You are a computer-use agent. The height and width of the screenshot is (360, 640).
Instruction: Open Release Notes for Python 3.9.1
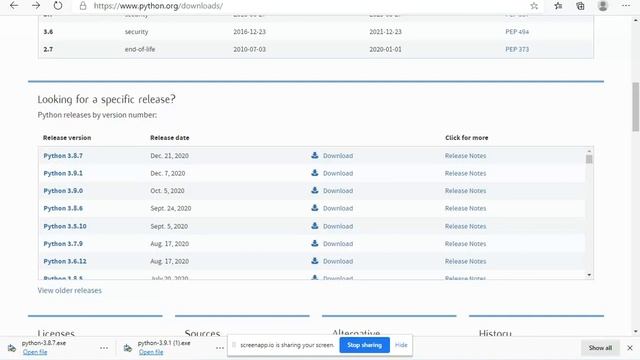[465, 173]
